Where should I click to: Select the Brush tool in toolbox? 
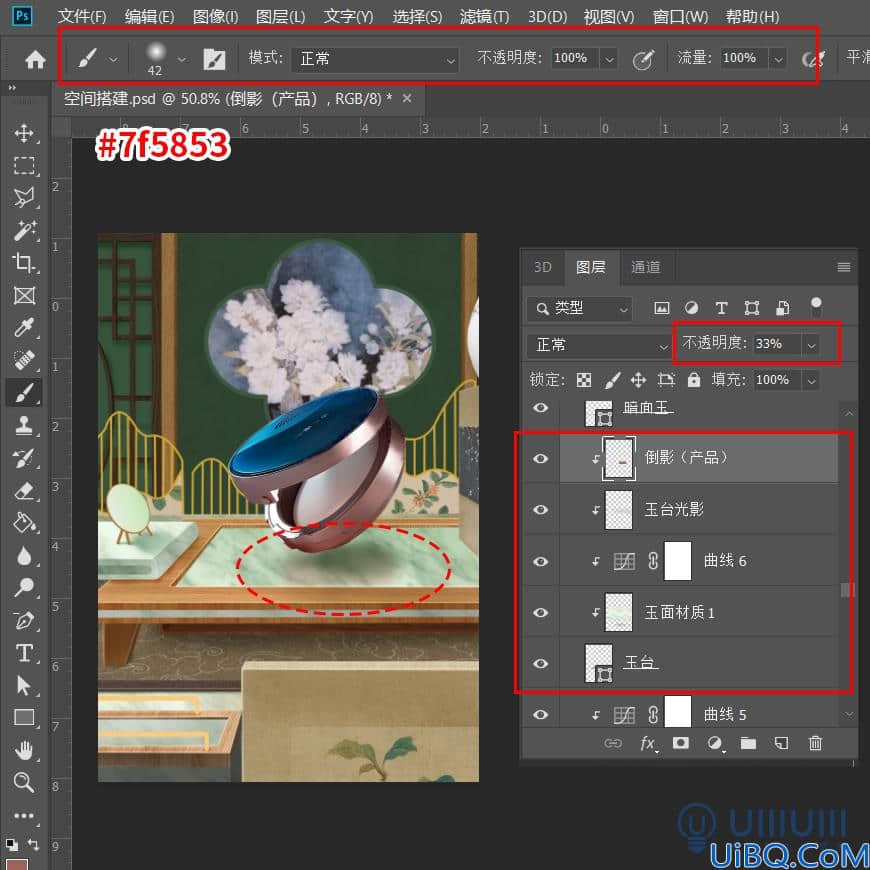(23, 393)
